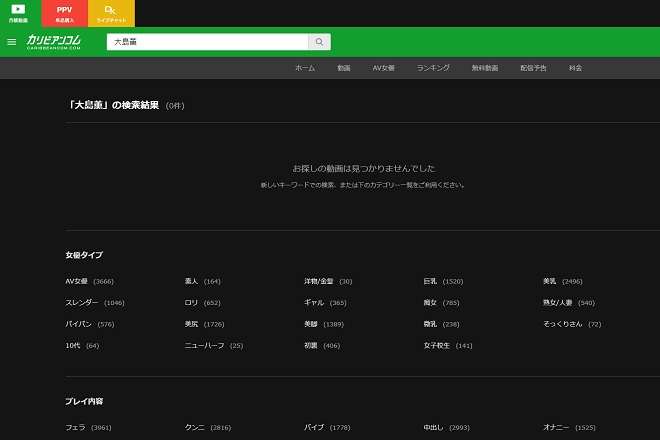Select the monthly video tab icon
Image resolution: width=660 pixels, height=440 pixels.
(18, 13)
